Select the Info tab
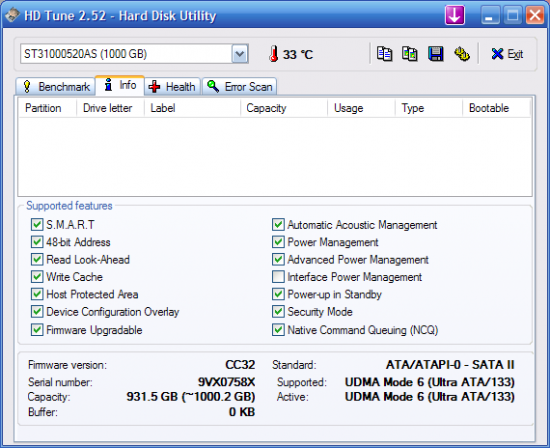 (x=120, y=85)
